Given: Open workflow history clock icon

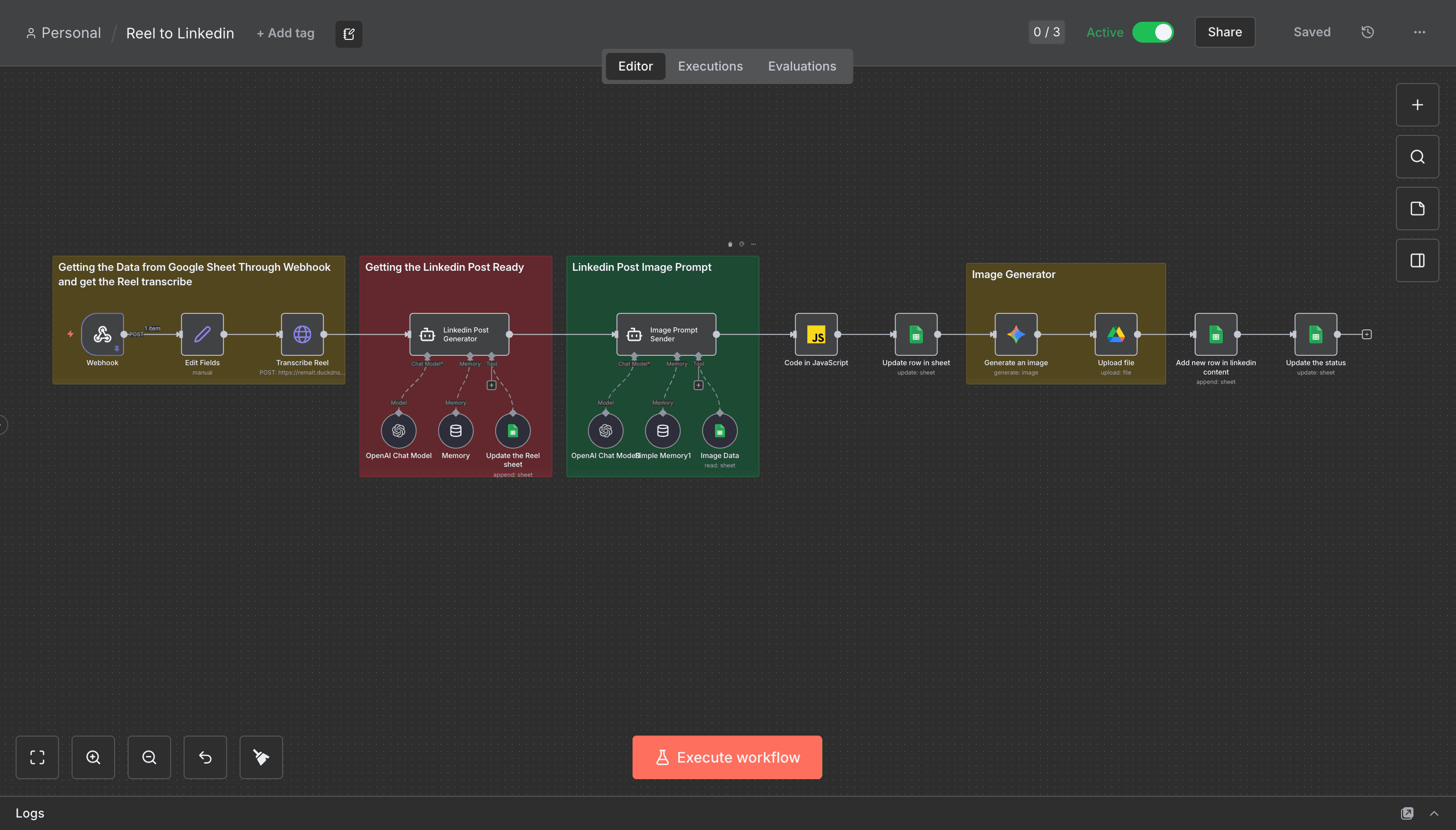Looking at the screenshot, I should pos(1367,33).
